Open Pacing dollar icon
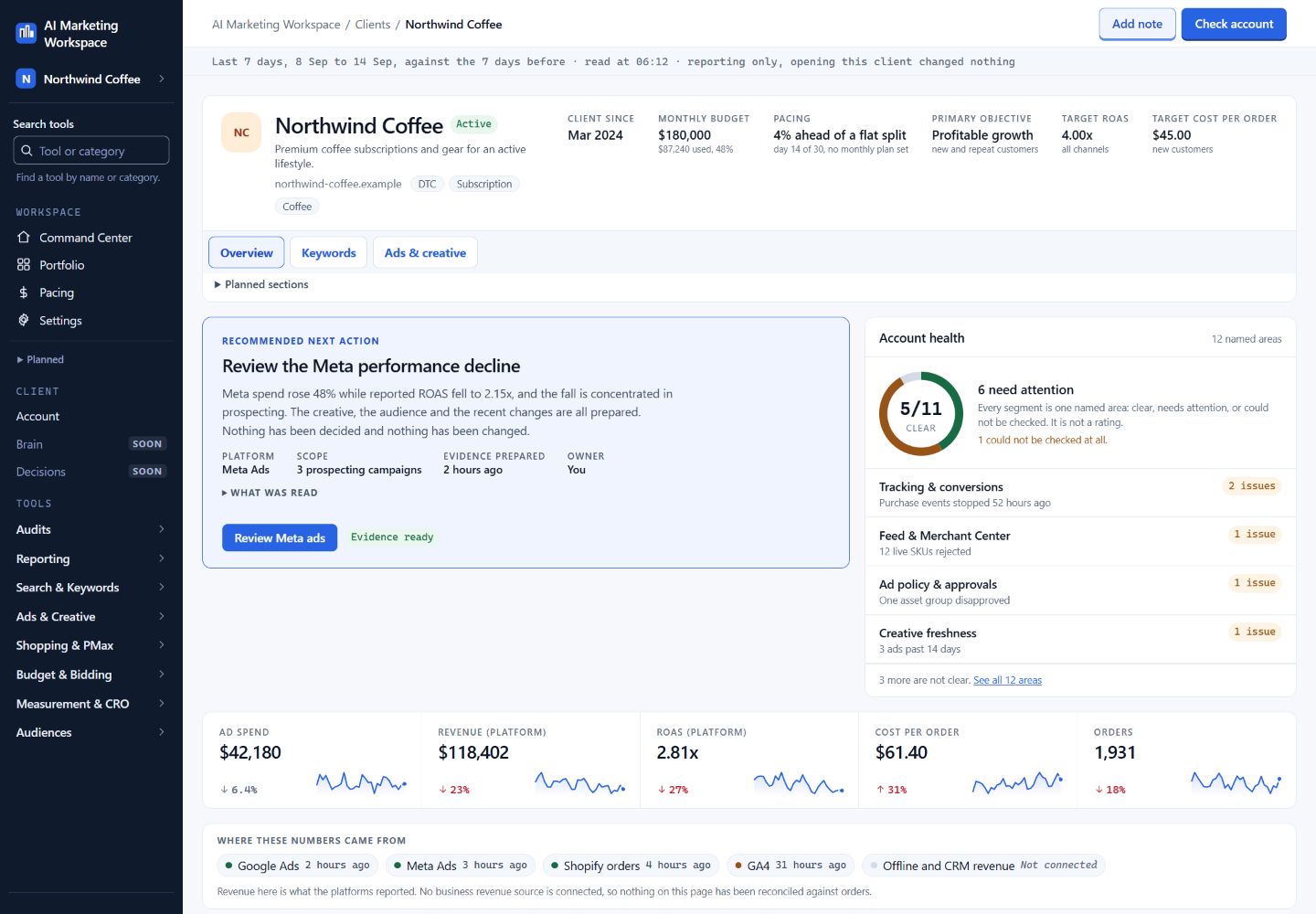Image resolution: width=1316 pixels, height=914 pixels. [x=24, y=292]
